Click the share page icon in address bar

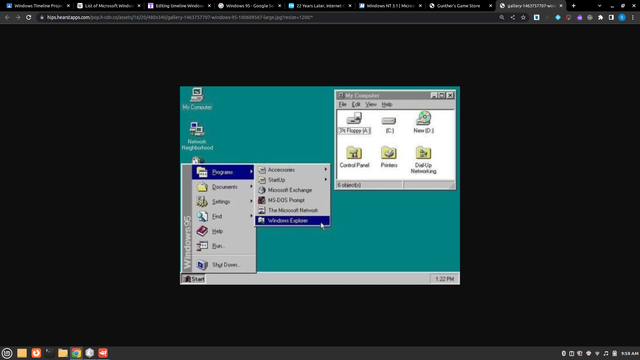(513, 18)
